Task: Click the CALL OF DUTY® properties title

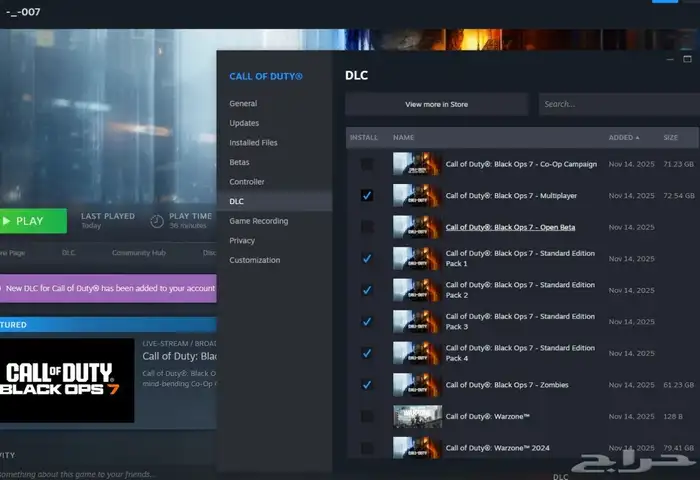Action: click(x=266, y=76)
